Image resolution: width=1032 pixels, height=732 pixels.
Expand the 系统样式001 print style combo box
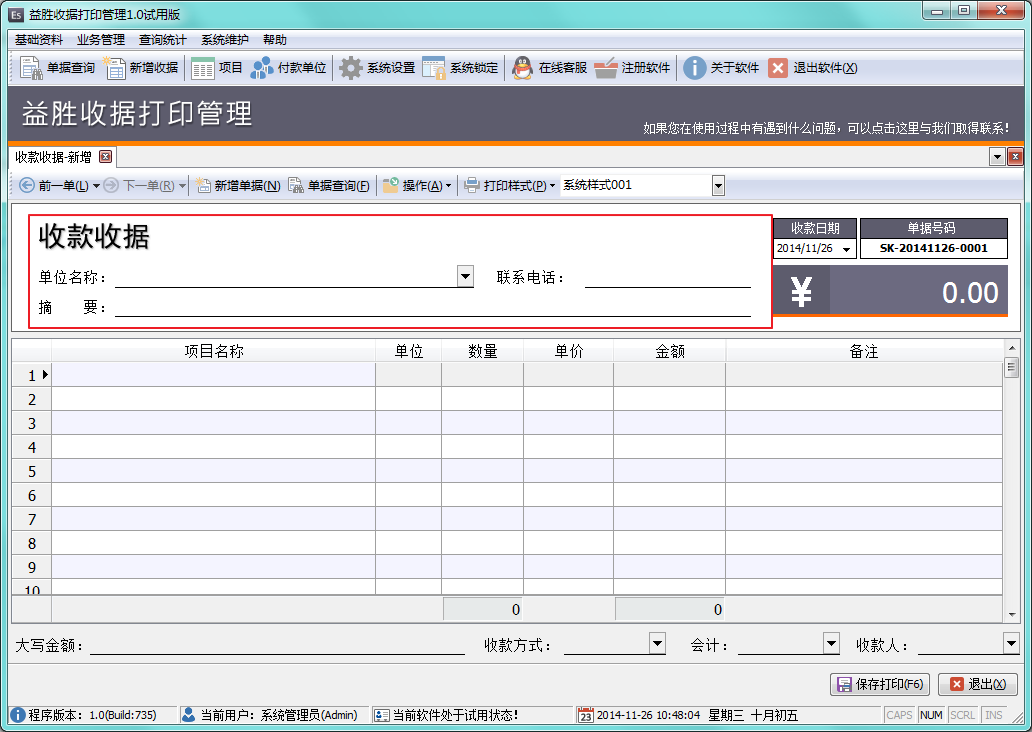click(x=718, y=186)
